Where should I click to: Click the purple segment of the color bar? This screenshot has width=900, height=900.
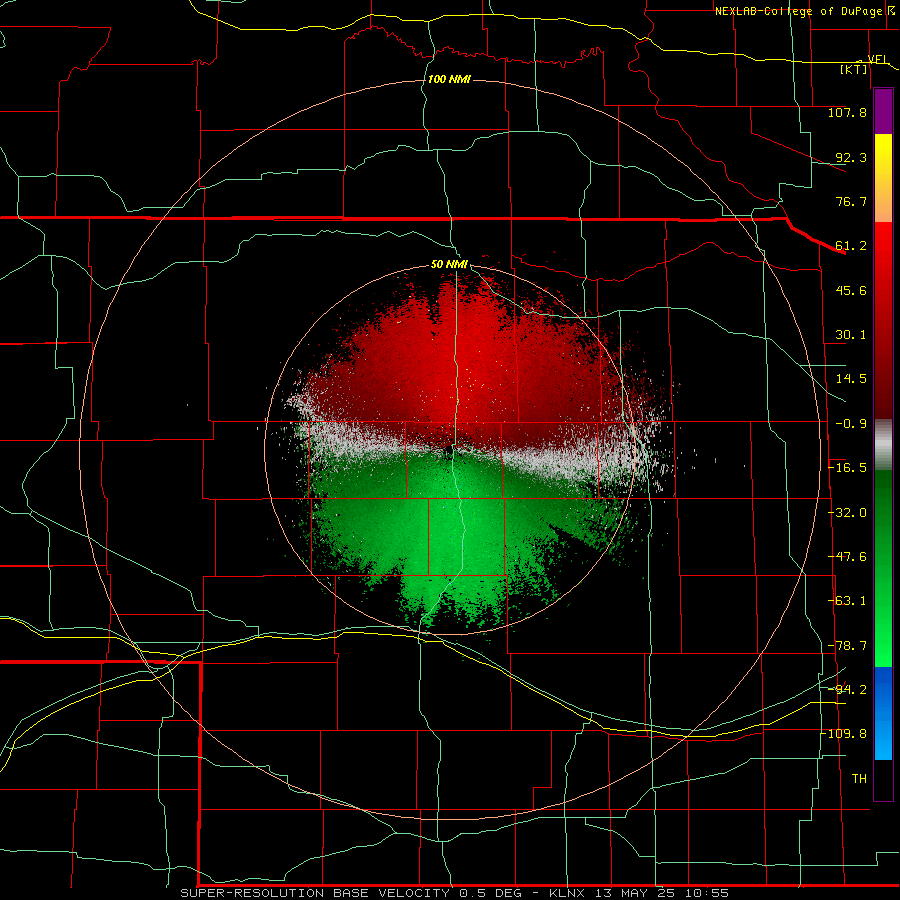click(x=883, y=111)
